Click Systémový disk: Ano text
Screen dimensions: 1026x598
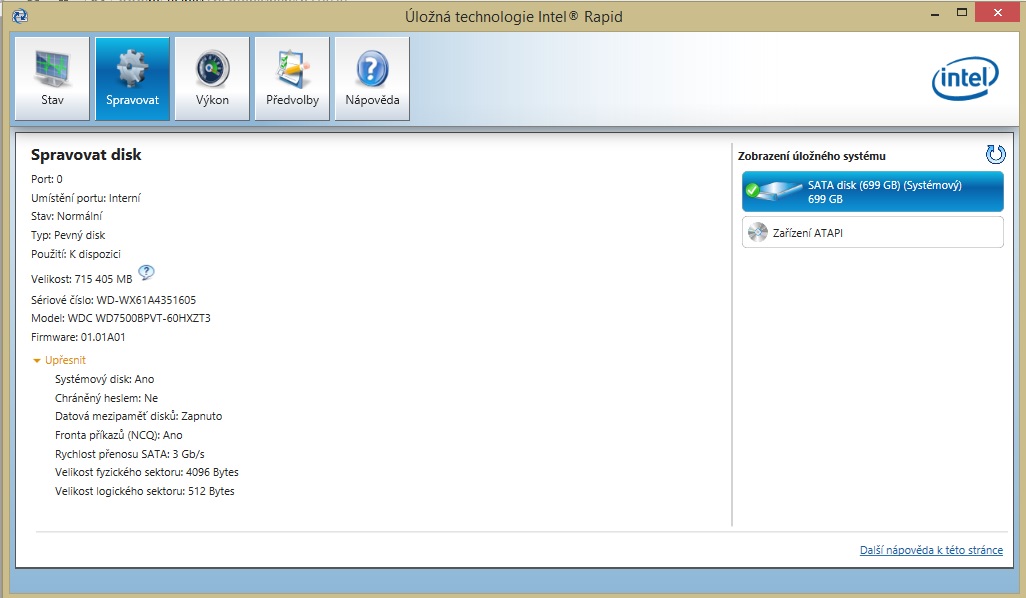point(105,379)
